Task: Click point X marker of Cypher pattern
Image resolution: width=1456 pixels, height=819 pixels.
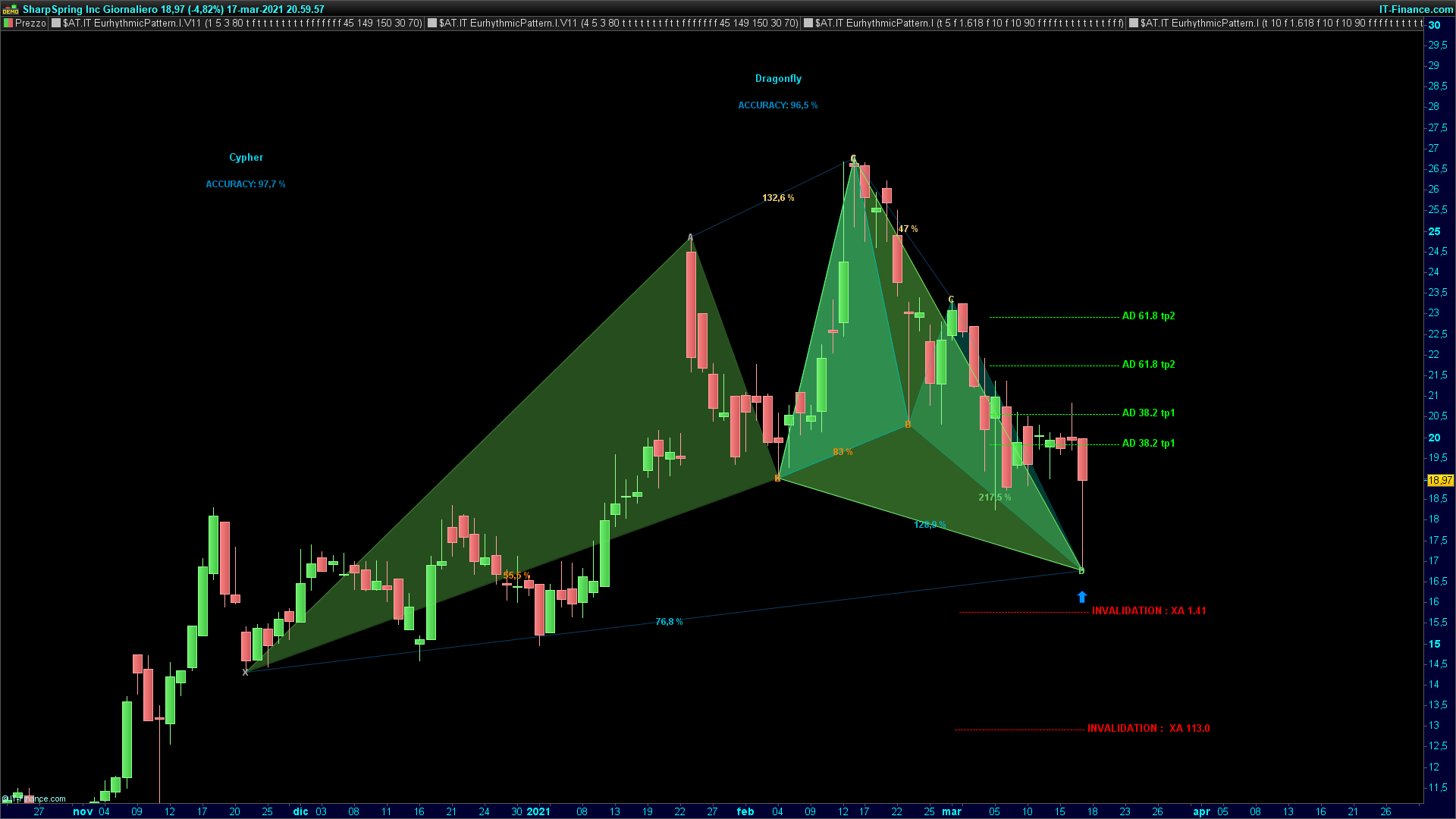Action: (x=245, y=673)
